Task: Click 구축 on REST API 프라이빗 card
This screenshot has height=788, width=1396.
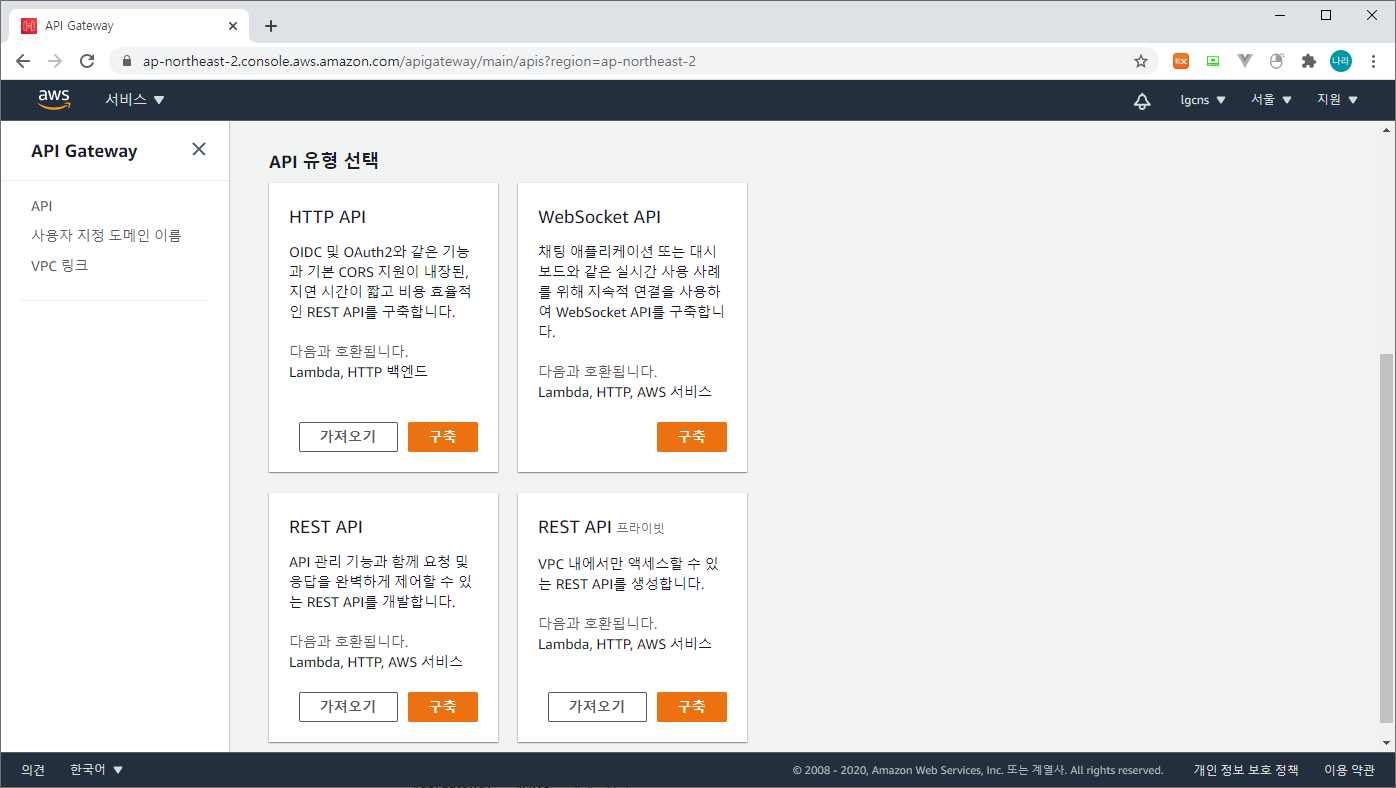Action: pyautogui.click(x=692, y=707)
